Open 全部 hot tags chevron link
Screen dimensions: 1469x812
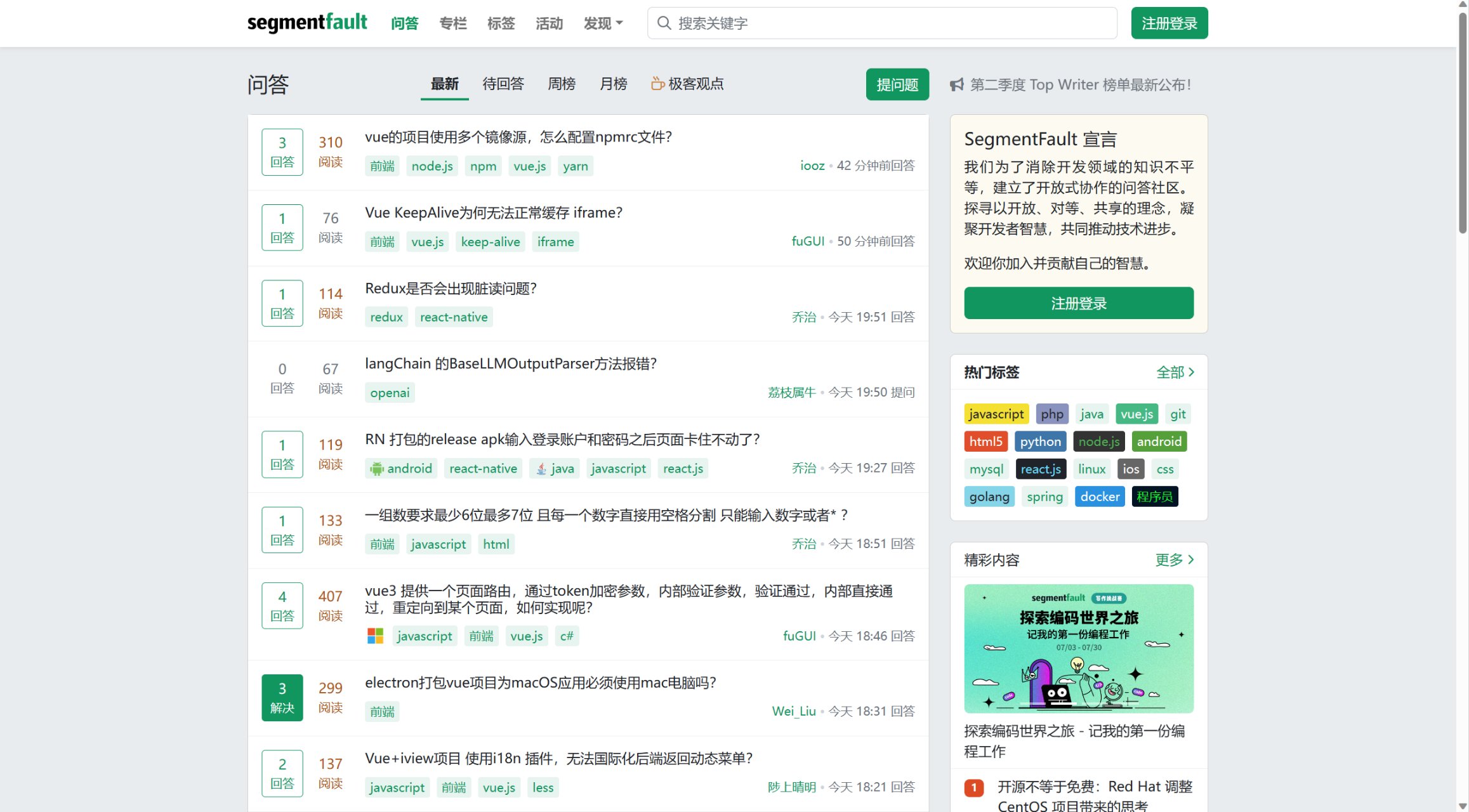[x=1175, y=372]
